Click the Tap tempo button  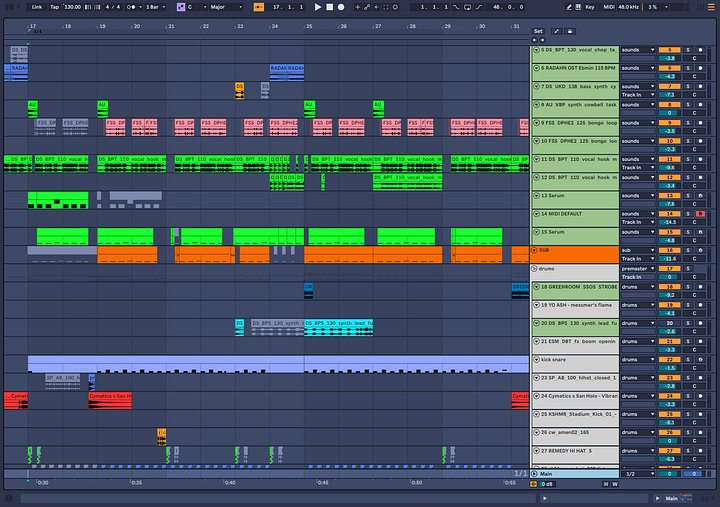[54, 7]
